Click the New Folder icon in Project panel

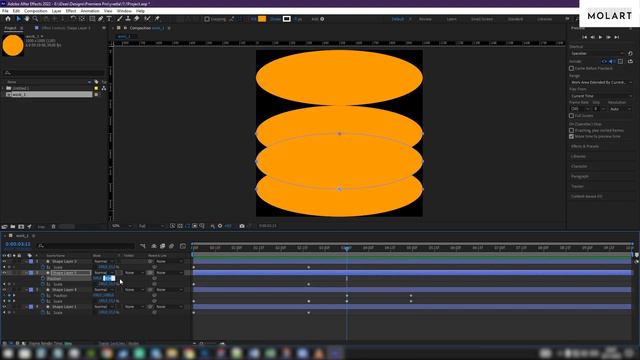13,227
